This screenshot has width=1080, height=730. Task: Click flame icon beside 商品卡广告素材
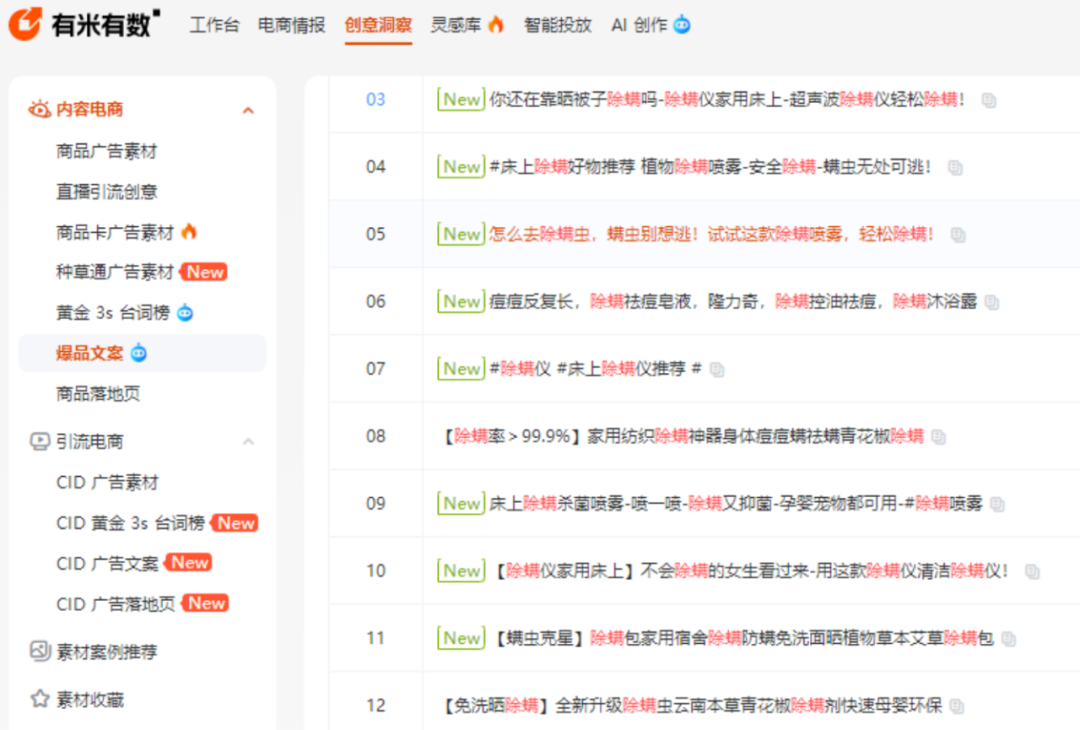click(x=189, y=231)
